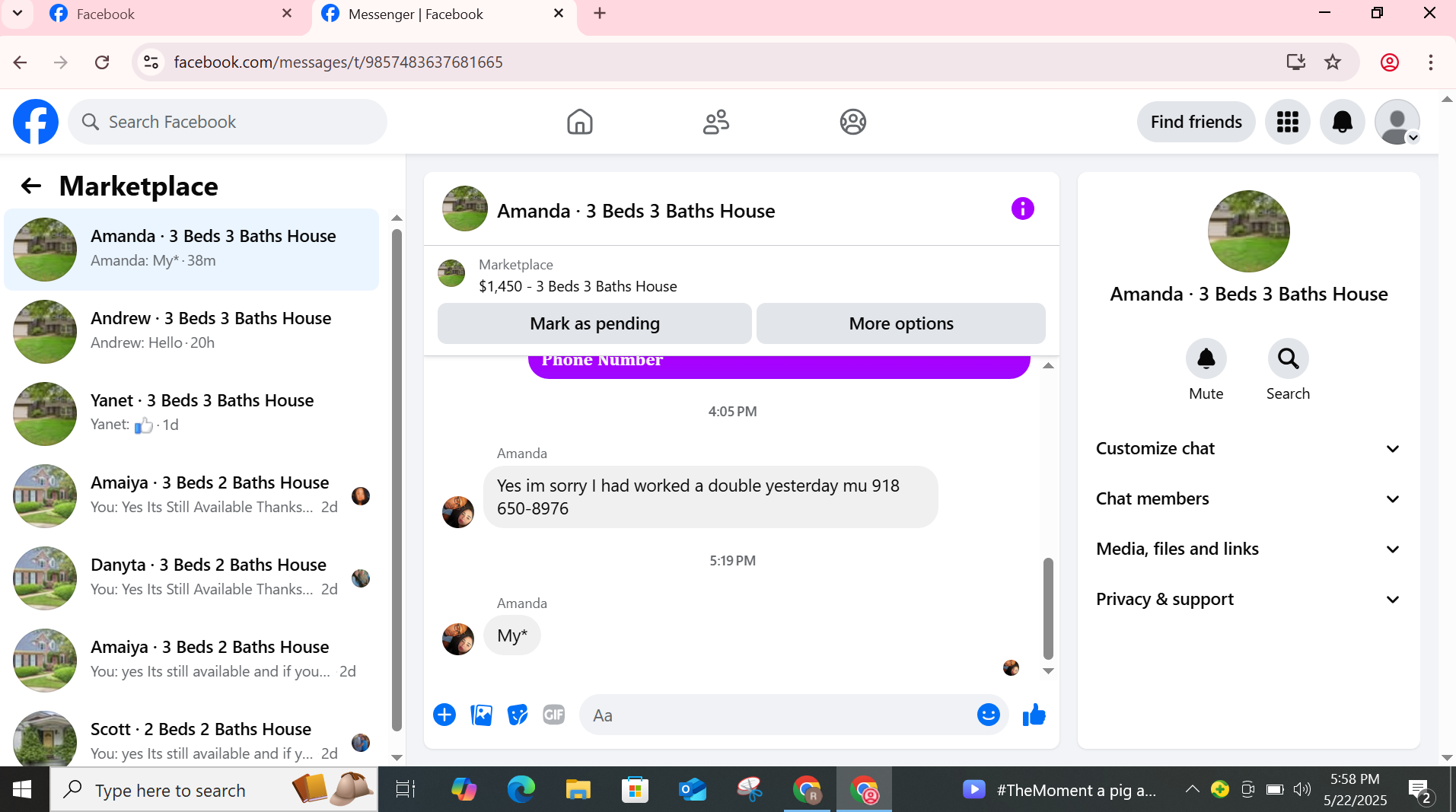Click the chat messages scrollbar
The image size is (1456, 812).
click(x=1048, y=608)
